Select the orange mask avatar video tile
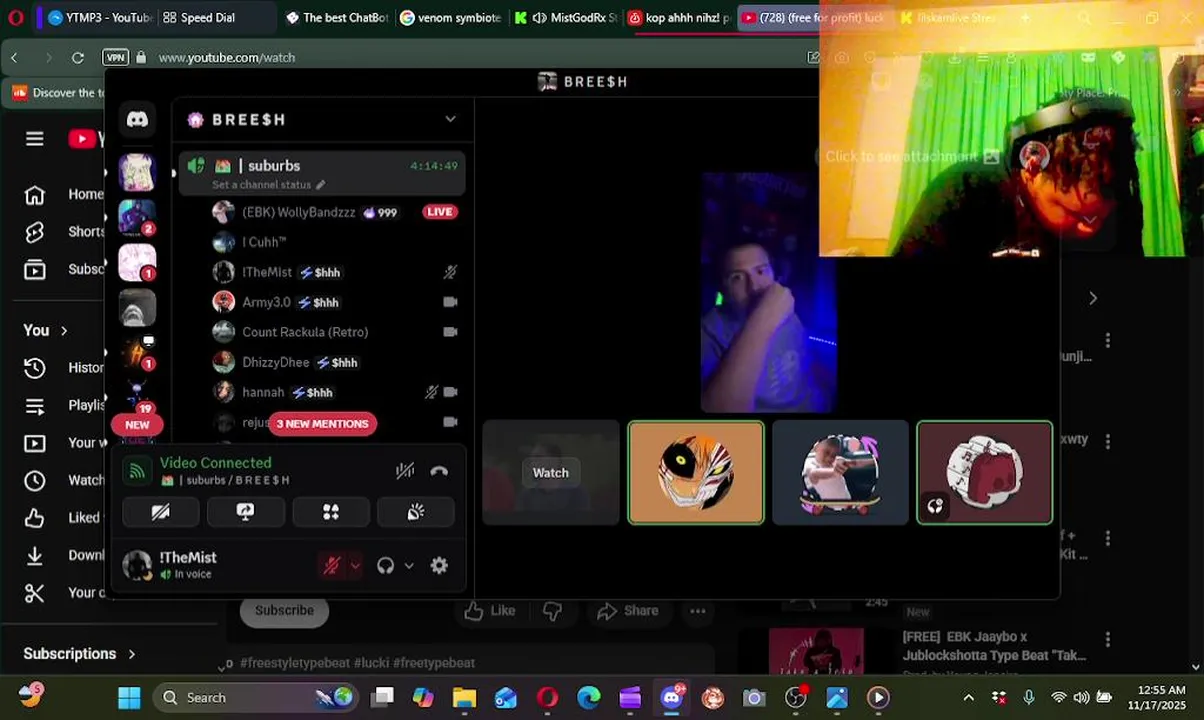 point(696,473)
